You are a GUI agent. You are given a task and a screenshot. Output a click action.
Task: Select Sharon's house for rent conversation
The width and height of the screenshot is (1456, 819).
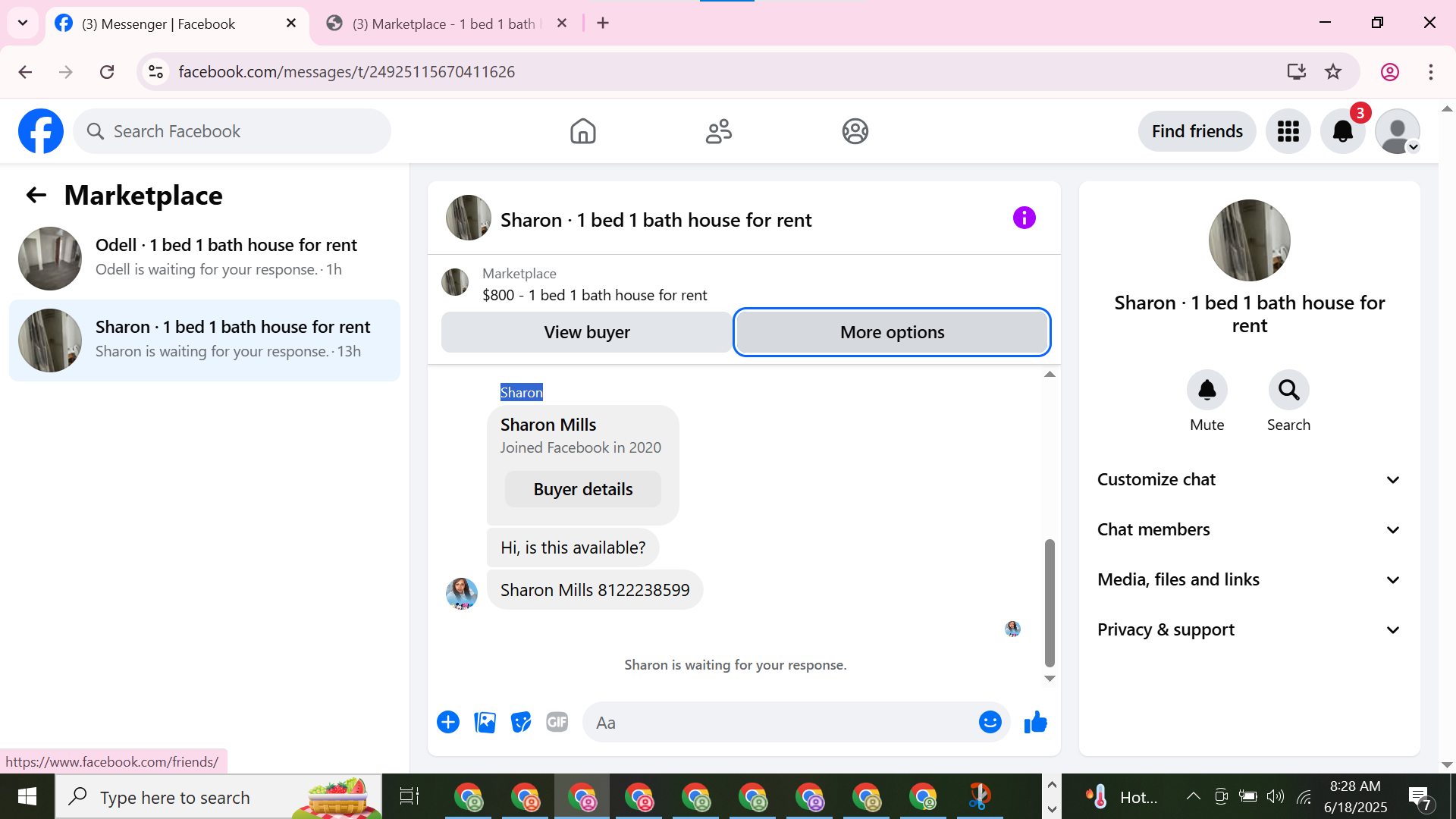205,340
